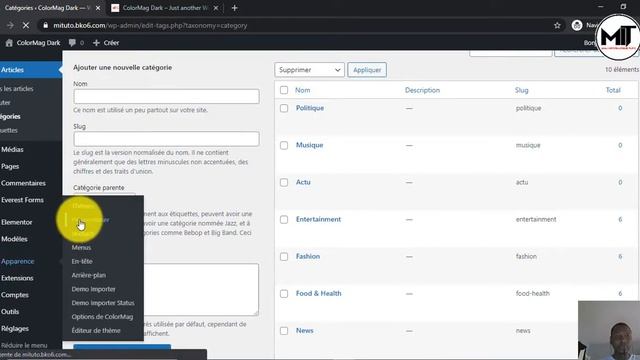
Task: Choose Menus from the Apparence flyout
Action: tap(81, 247)
